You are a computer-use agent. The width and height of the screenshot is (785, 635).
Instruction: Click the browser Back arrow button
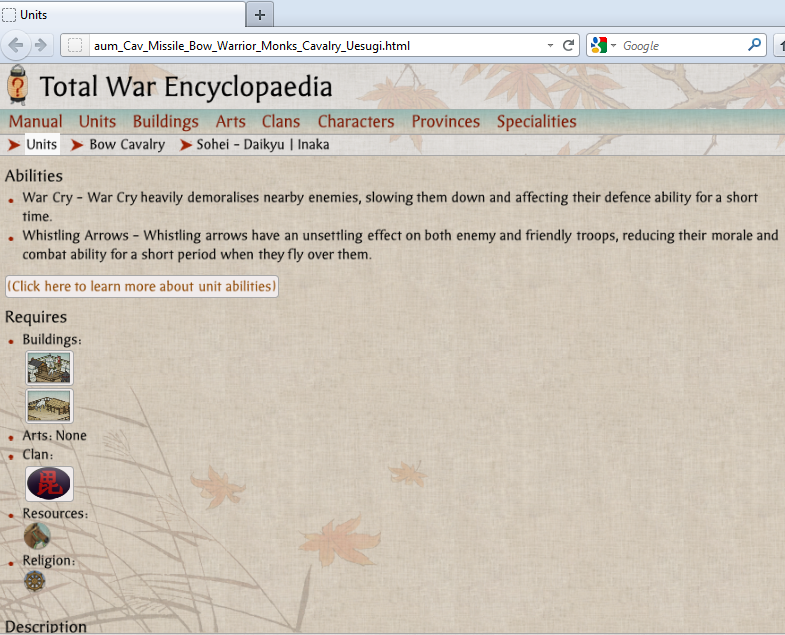pos(17,46)
